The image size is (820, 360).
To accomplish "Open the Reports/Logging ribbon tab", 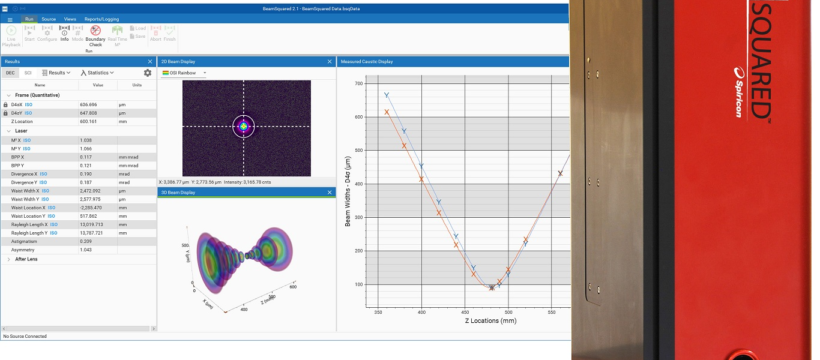I will 102,19.
